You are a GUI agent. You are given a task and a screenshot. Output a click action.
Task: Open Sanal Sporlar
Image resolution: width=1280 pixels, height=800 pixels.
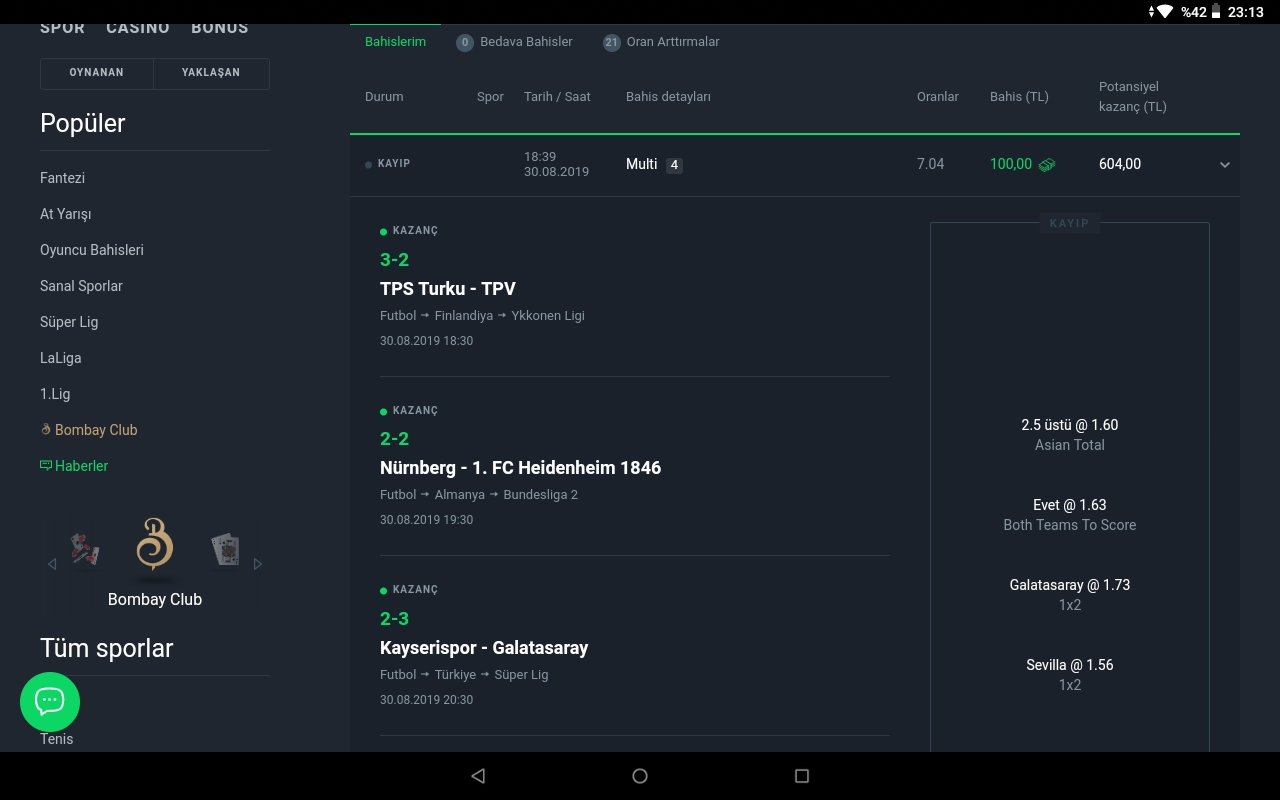81,286
